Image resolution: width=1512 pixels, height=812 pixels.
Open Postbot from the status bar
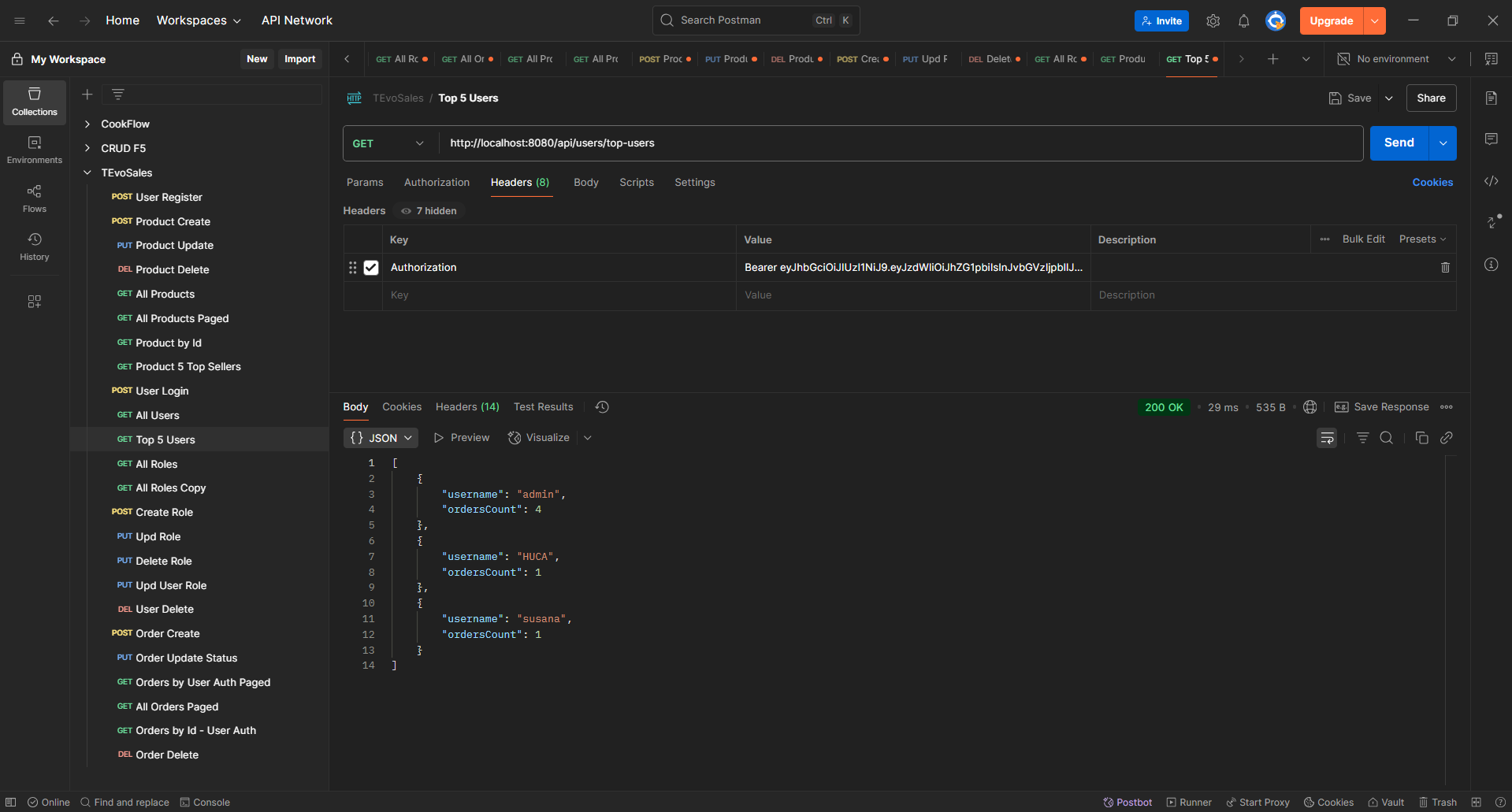click(1127, 803)
